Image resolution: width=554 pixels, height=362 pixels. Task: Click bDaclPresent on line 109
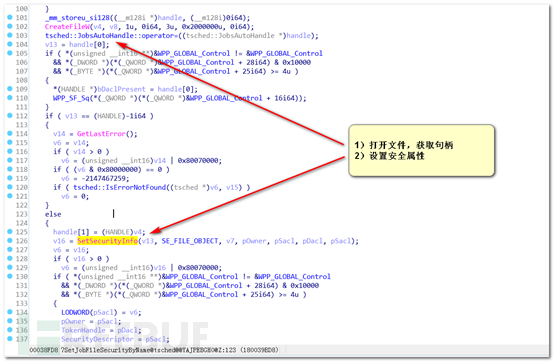(x=121, y=89)
